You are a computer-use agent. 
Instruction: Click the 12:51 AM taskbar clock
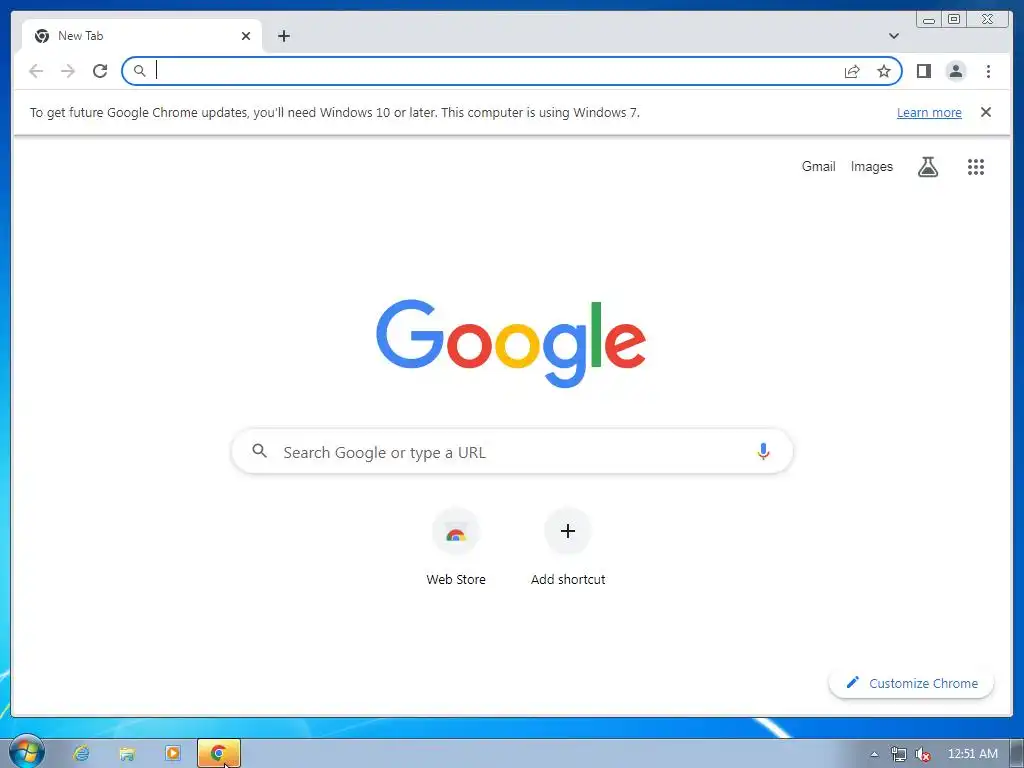(x=972, y=754)
